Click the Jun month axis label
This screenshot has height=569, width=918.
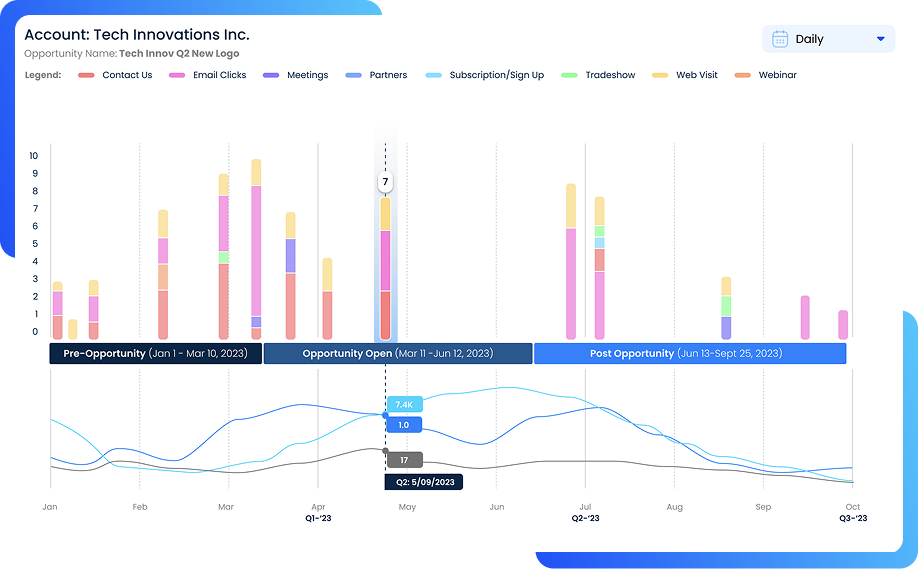point(496,507)
